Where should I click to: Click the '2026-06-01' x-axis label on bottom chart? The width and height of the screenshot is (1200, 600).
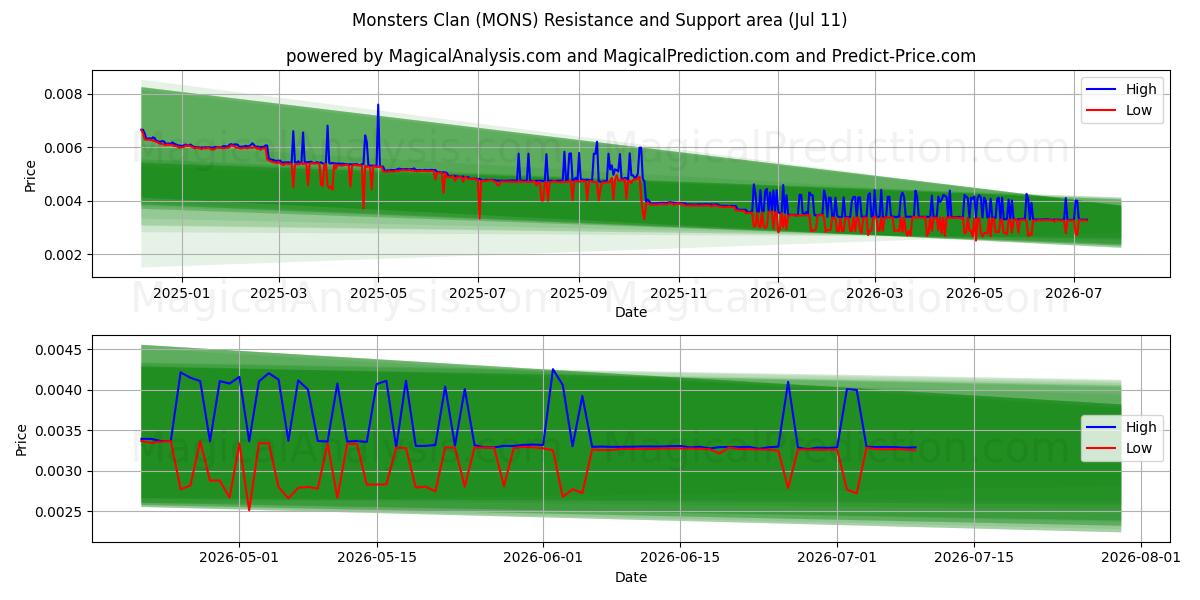(x=543, y=558)
